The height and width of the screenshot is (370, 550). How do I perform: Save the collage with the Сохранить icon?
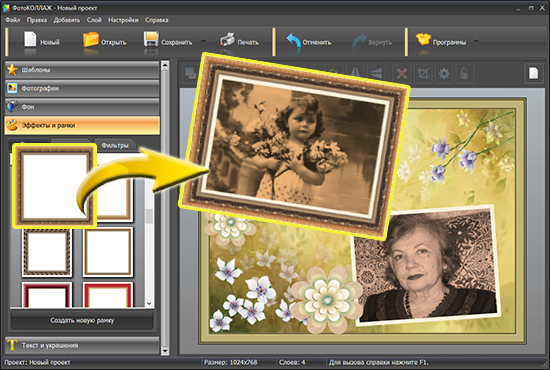[x=151, y=40]
